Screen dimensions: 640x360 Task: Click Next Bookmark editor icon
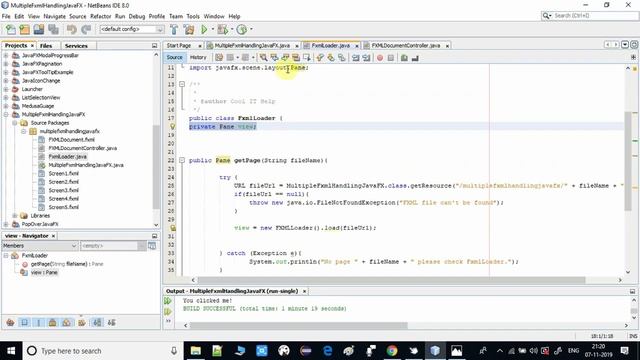pyautogui.click(x=331, y=58)
